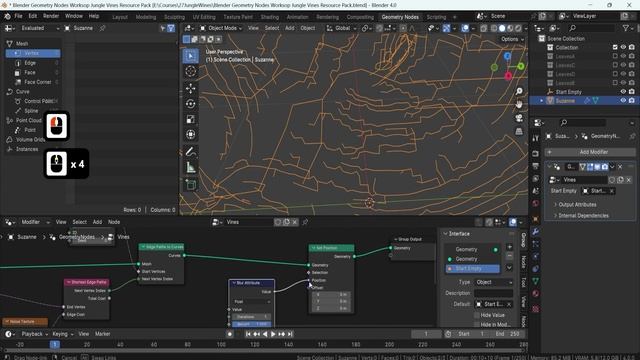Viewport: 640px width, 360px height.
Task: Click the red X axis on the navigation gizmo
Action: point(508,76)
